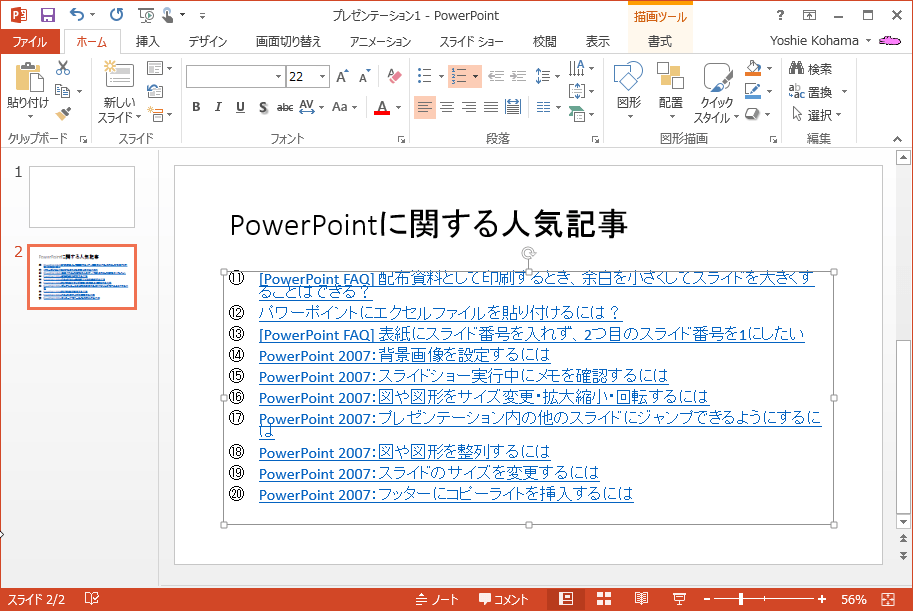Click the Find (検索) binoculars button

tap(811, 69)
